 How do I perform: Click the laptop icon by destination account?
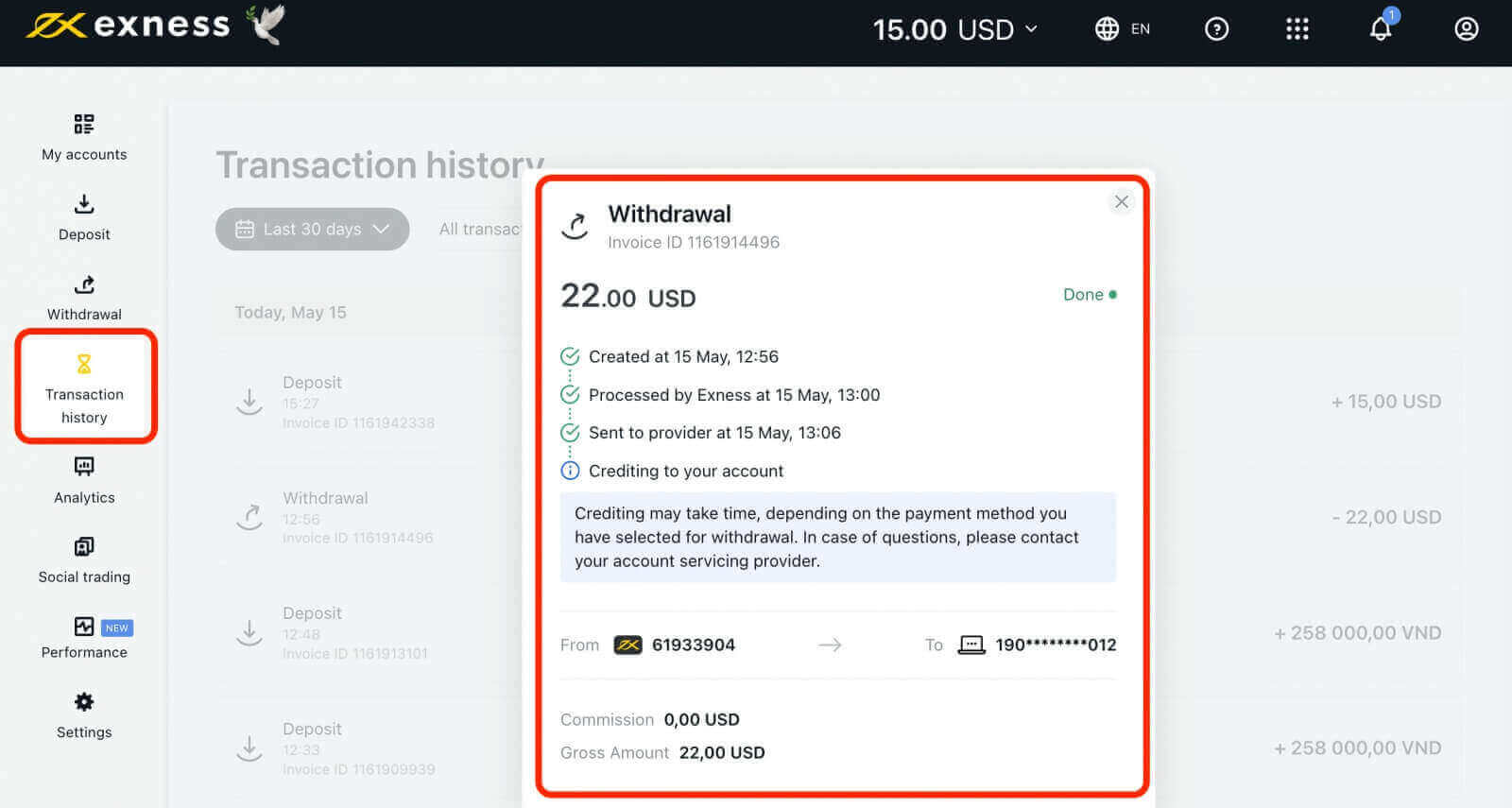tap(971, 645)
